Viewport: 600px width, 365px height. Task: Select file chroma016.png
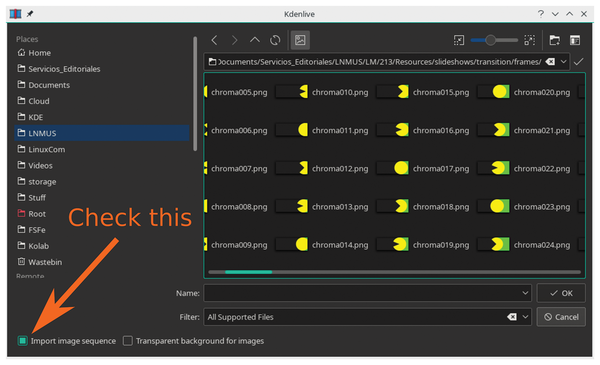(x=423, y=130)
